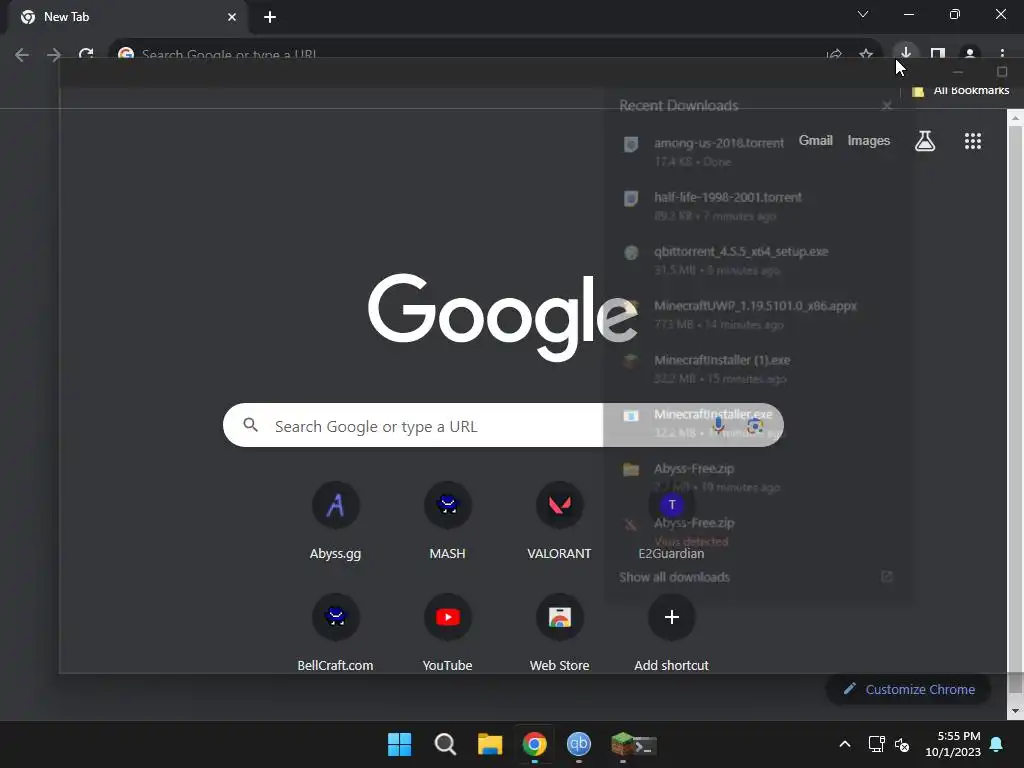Open the MinecraftUWP appx download
Viewport: 1024px width, 768px height.
point(758,314)
